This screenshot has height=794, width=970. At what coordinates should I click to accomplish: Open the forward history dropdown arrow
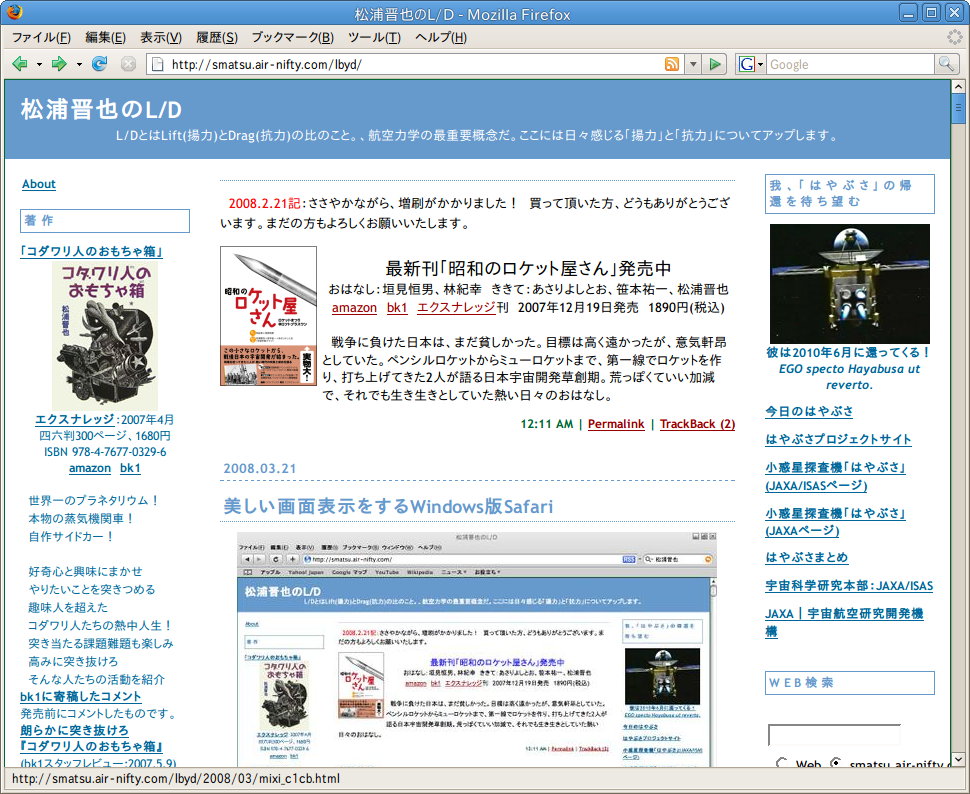click(x=79, y=64)
